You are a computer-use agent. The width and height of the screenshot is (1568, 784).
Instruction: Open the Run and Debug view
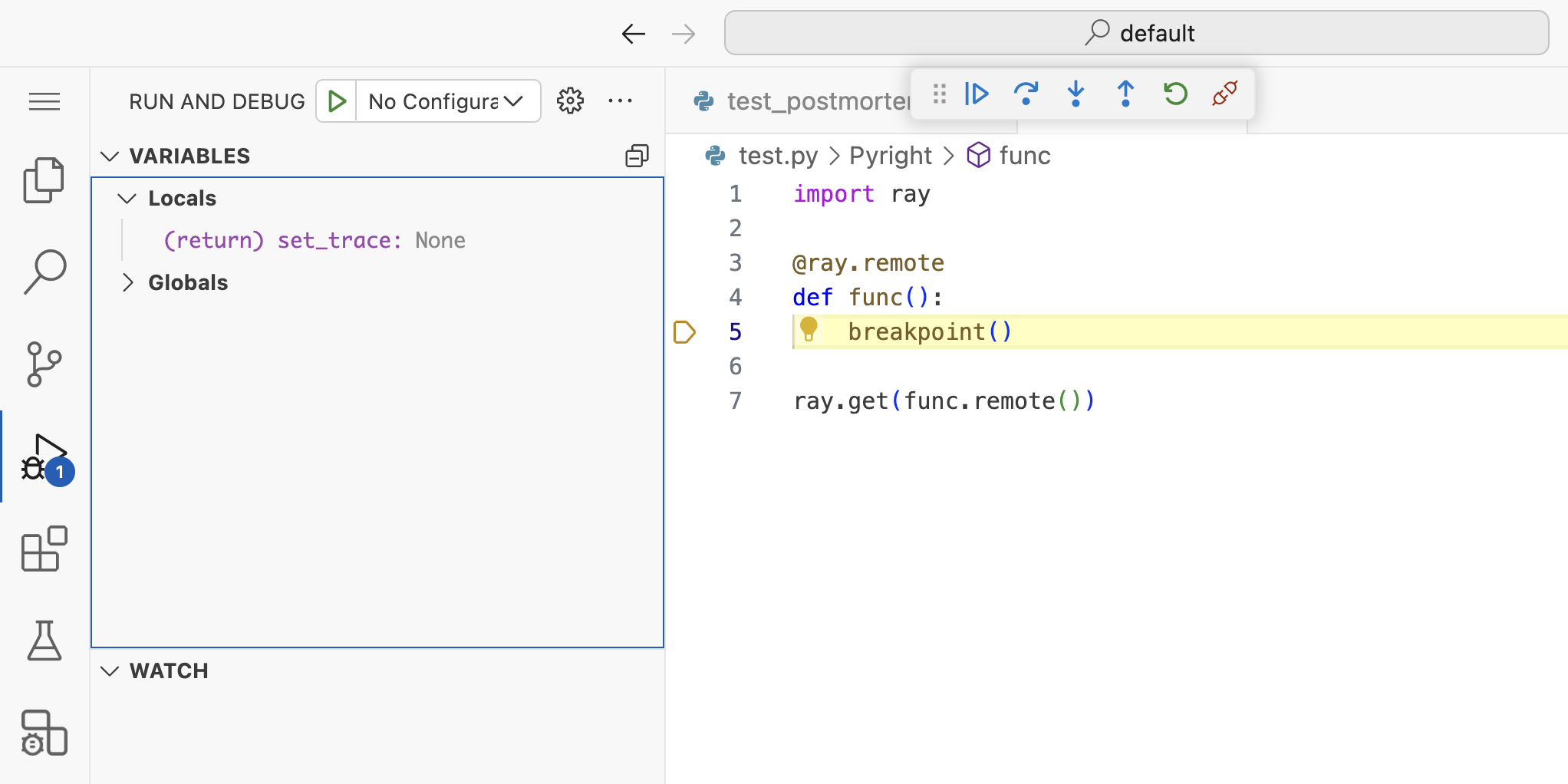pyautogui.click(x=46, y=459)
